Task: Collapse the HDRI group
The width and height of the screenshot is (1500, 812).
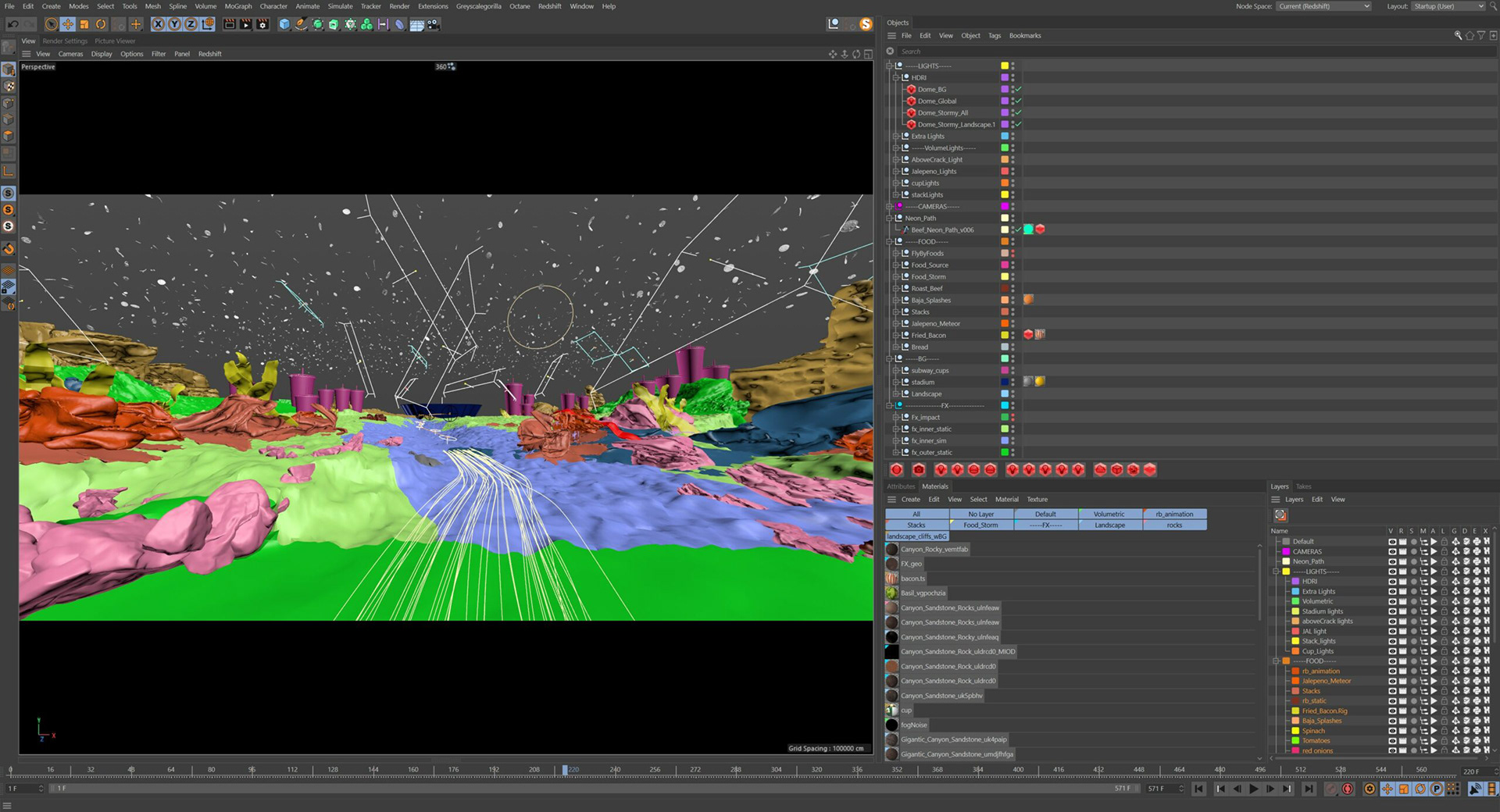Action: pyautogui.click(x=896, y=77)
